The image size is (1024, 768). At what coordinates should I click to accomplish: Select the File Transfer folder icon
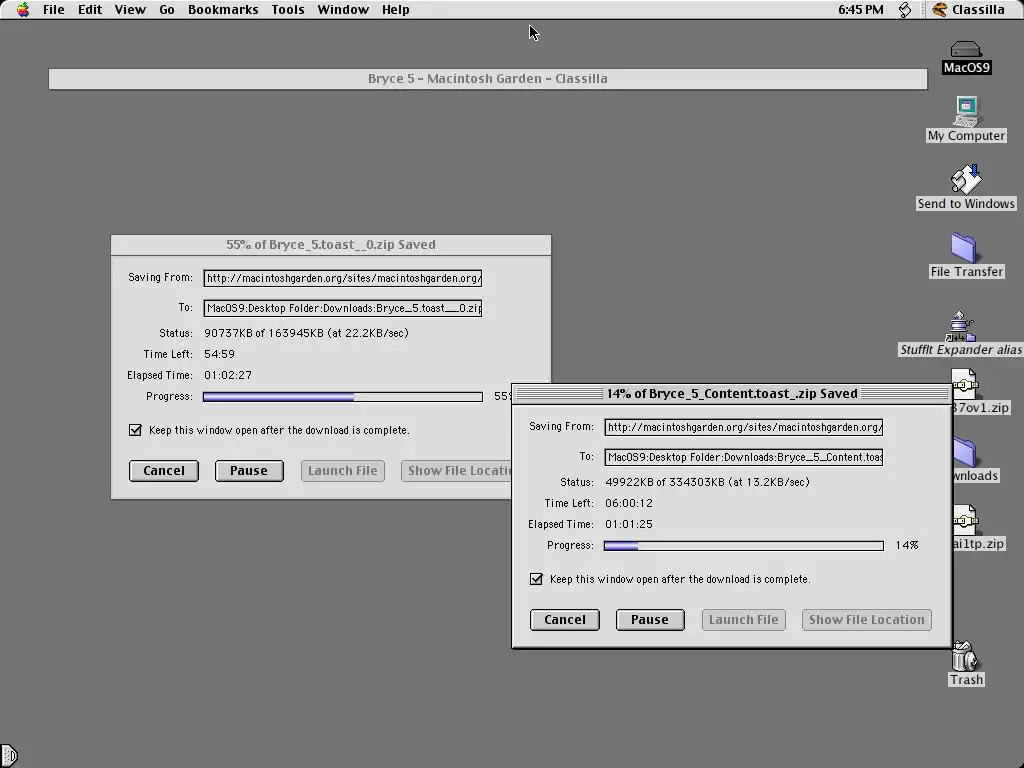[x=965, y=248]
